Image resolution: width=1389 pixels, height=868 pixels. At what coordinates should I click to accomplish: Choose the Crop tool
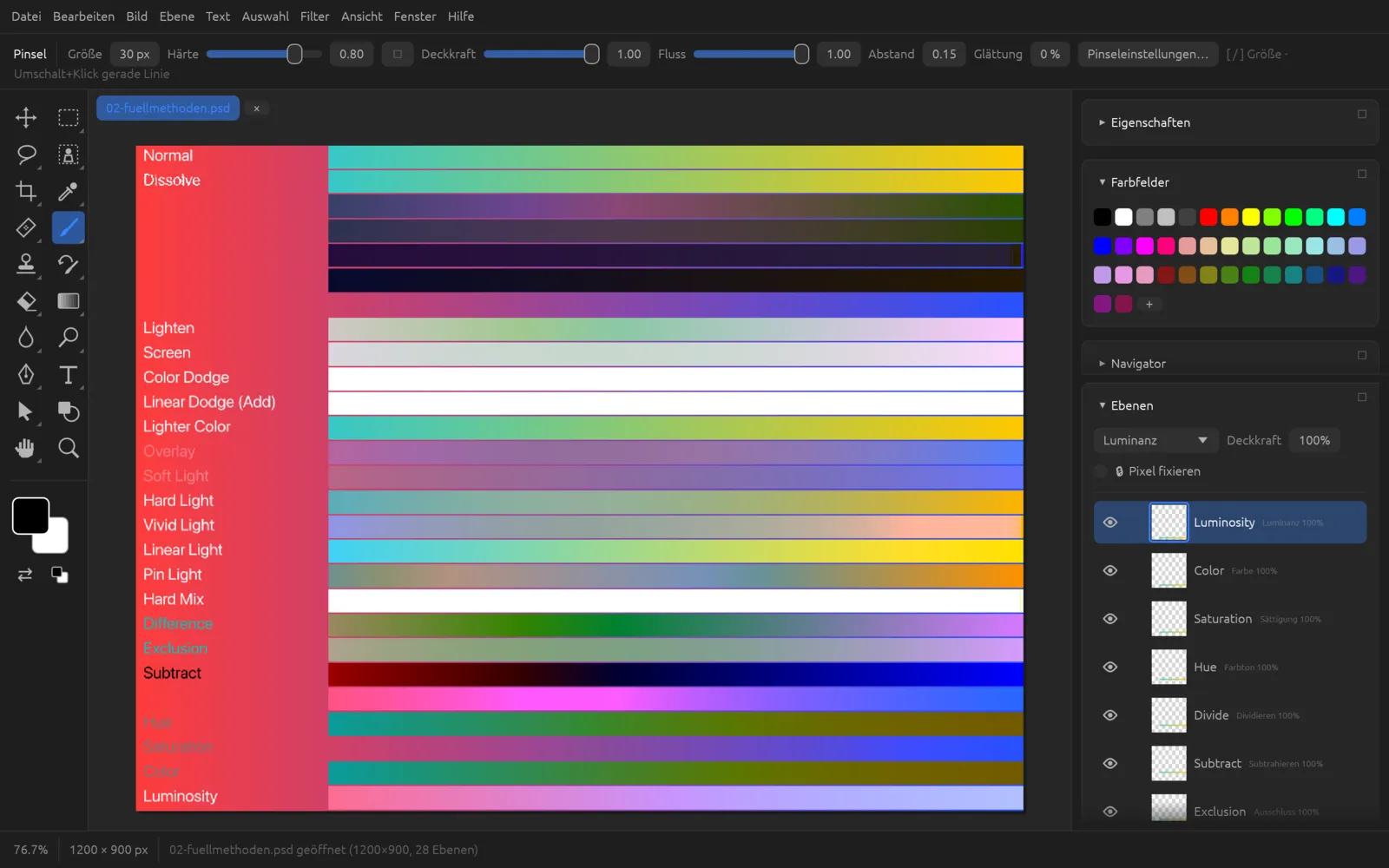(x=26, y=191)
